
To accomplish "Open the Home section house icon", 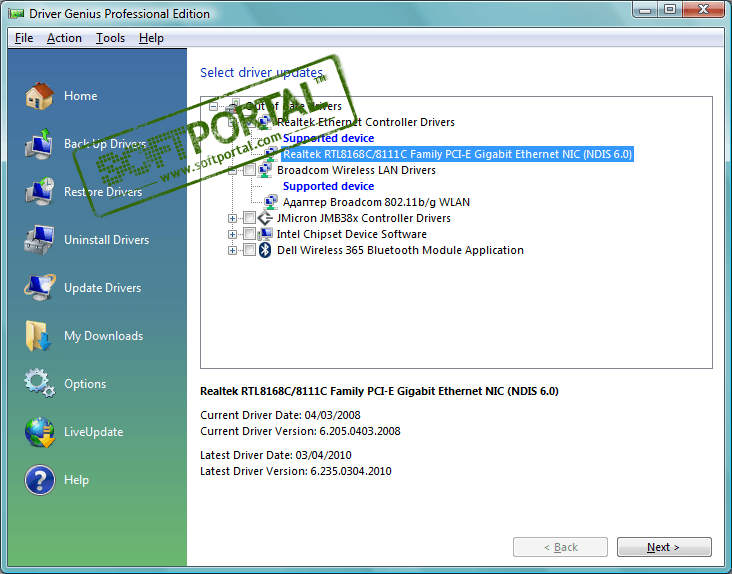I will 40,96.
